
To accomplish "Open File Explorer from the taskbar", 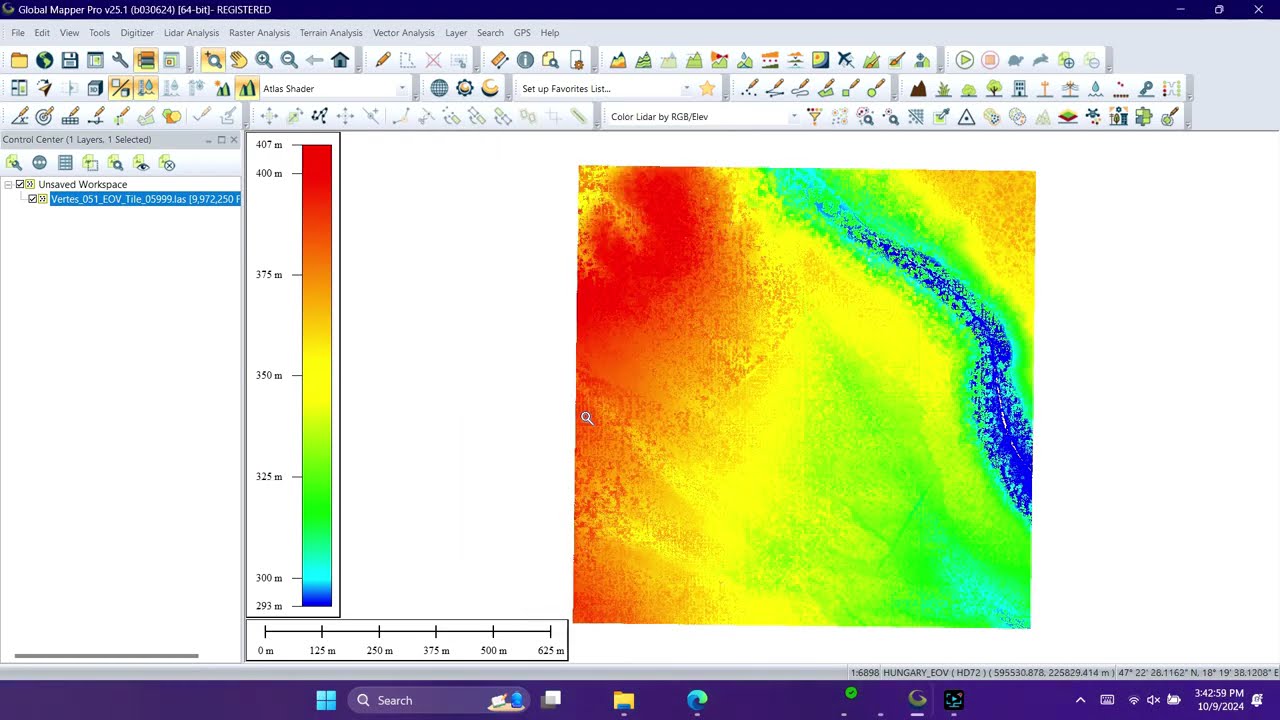I will (623, 700).
